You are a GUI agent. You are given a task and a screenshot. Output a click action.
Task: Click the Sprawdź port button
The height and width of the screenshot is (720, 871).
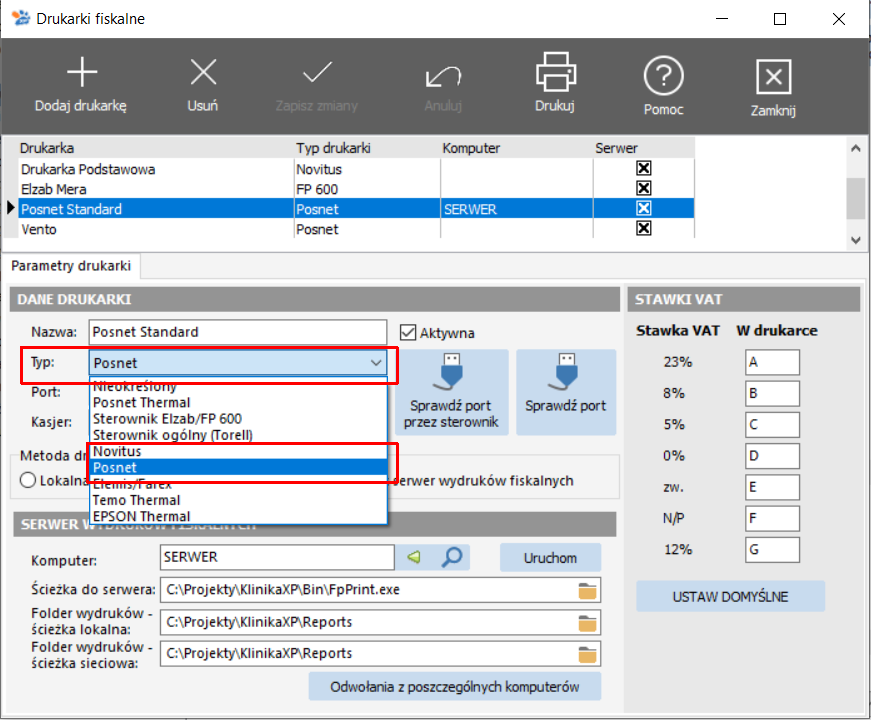566,392
